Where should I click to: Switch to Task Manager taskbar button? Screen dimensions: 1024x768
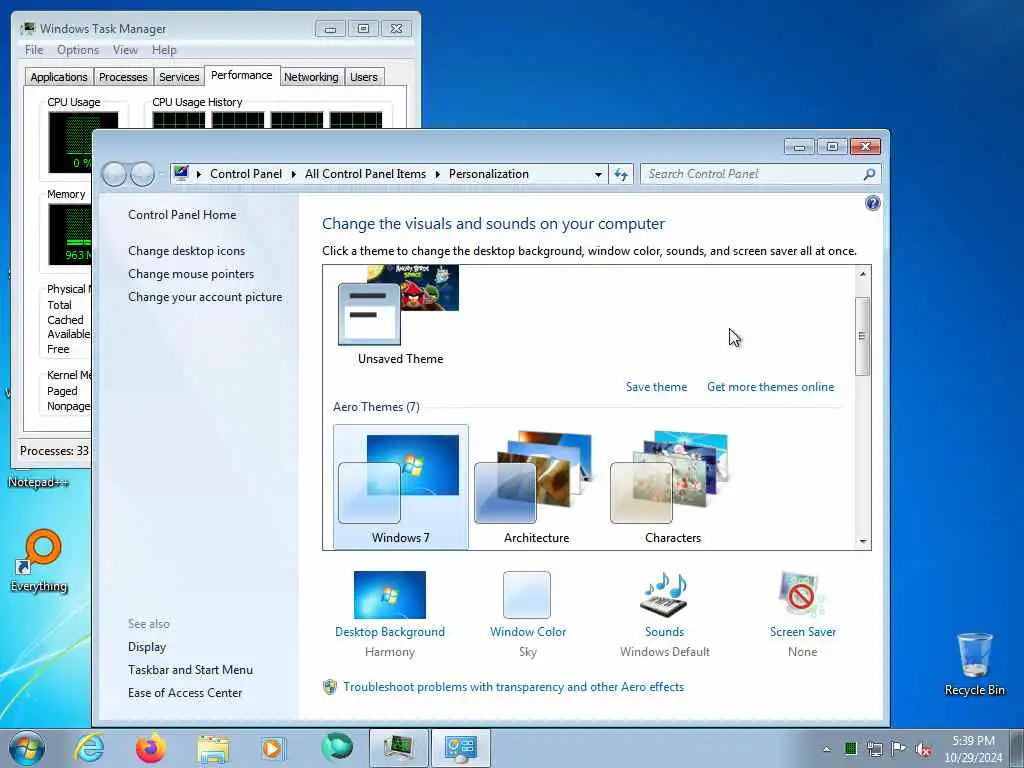(x=398, y=748)
